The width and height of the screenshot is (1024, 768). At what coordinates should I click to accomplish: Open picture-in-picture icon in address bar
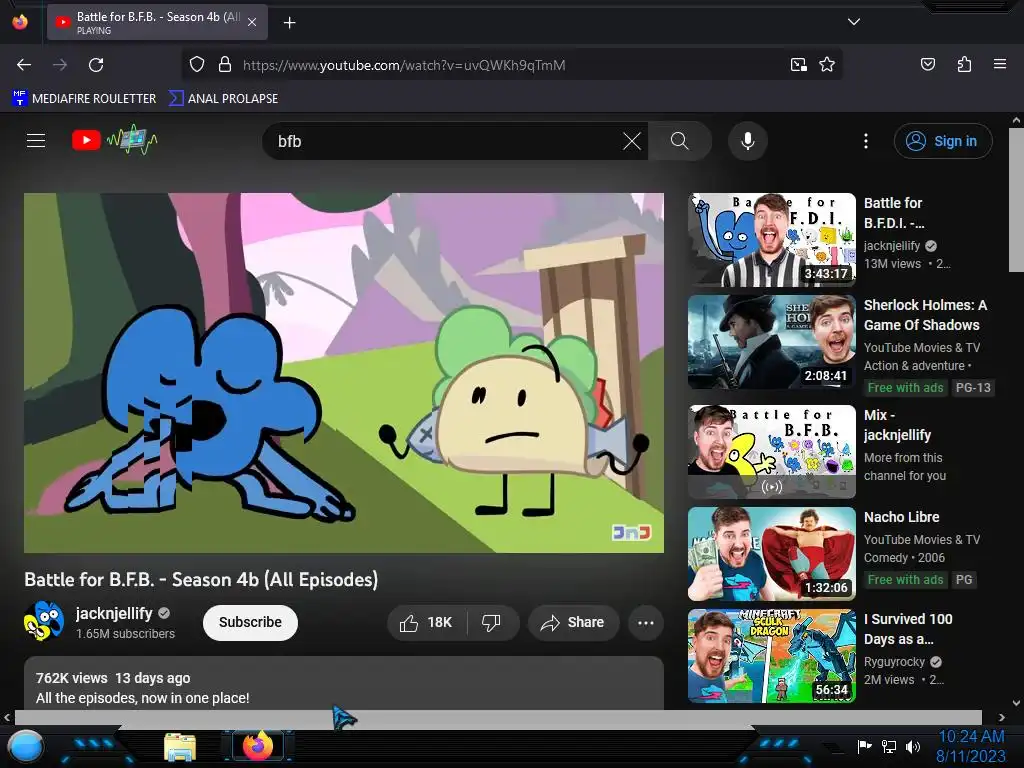[x=798, y=65]
